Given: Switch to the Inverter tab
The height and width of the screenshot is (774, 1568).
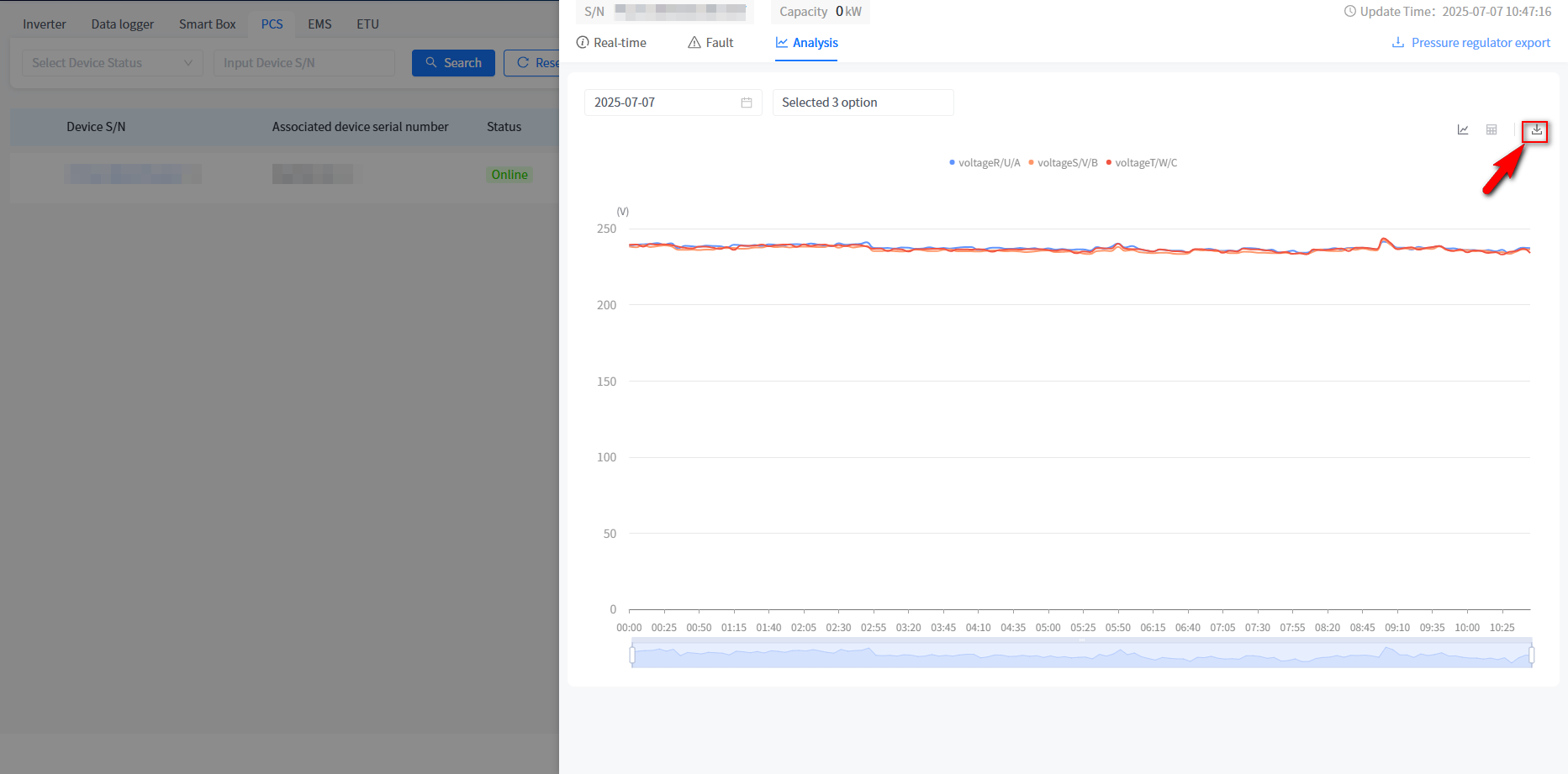Looking at the screenshot, I should pos(44,24).
